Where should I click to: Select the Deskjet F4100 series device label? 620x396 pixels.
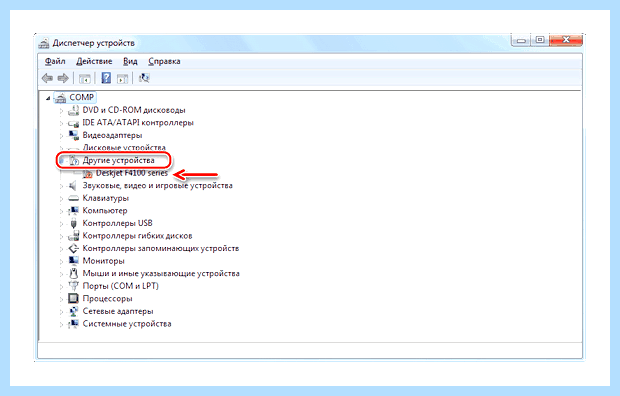(x=132, y=173)
